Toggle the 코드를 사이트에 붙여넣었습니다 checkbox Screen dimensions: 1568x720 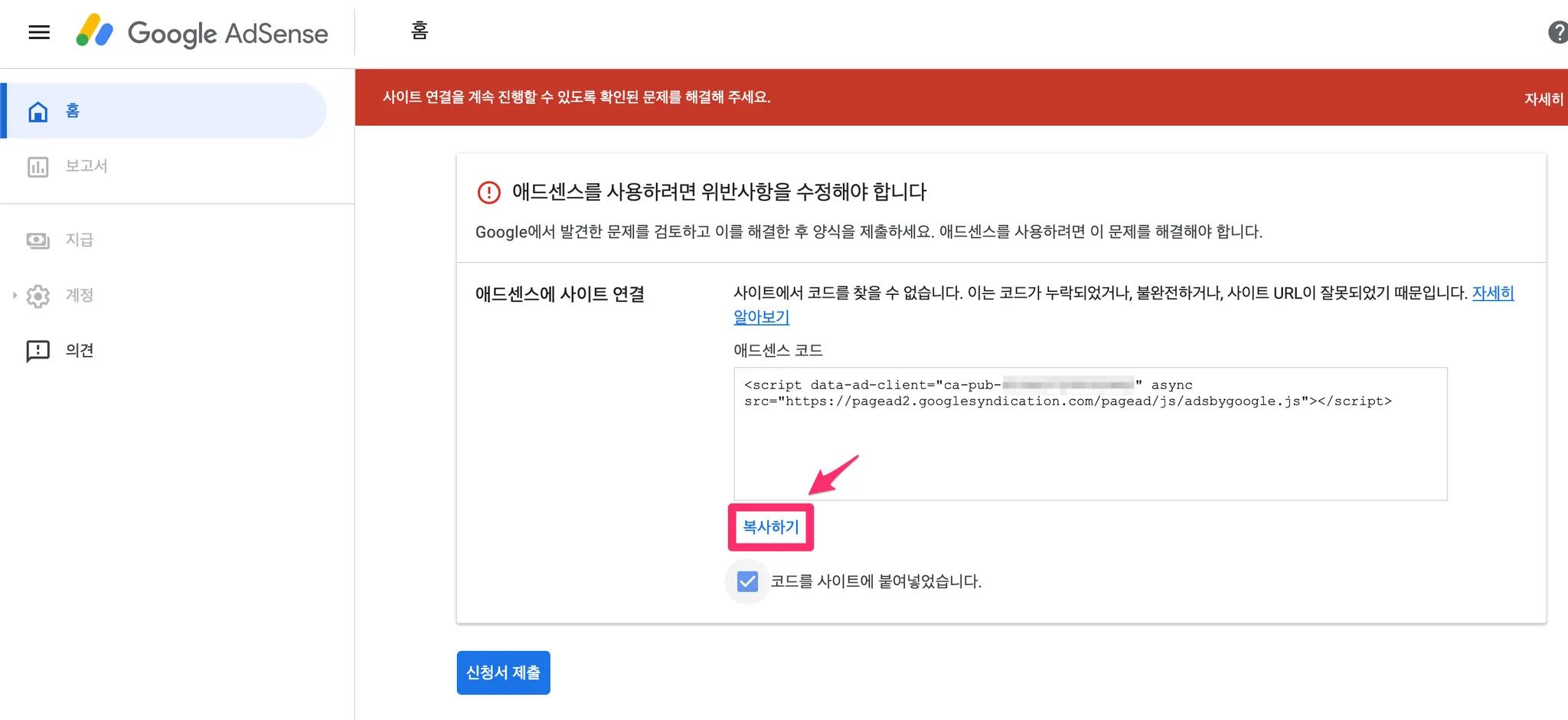coord(747,581)
